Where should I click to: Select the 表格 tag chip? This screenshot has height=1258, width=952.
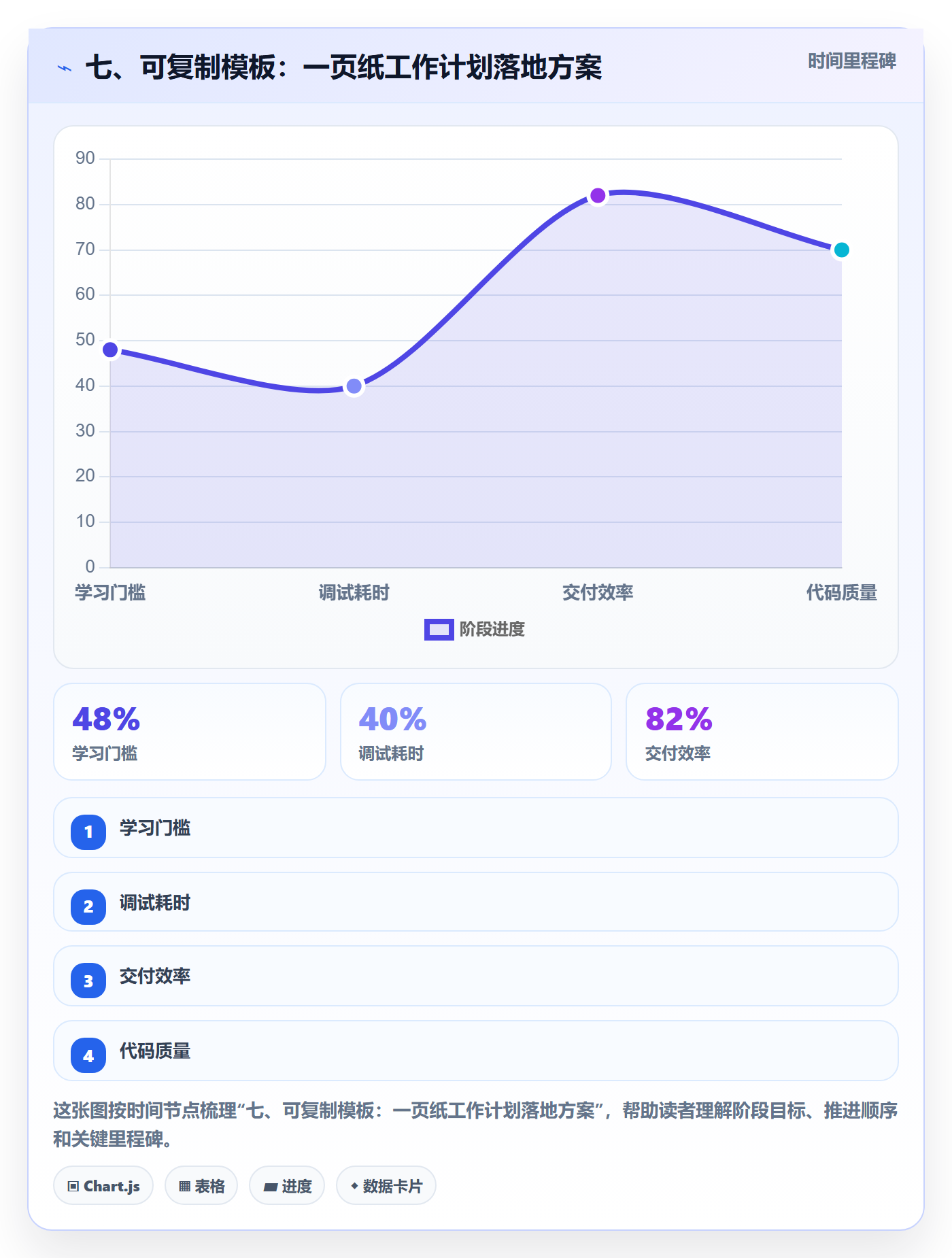(x=201, y=1185)
